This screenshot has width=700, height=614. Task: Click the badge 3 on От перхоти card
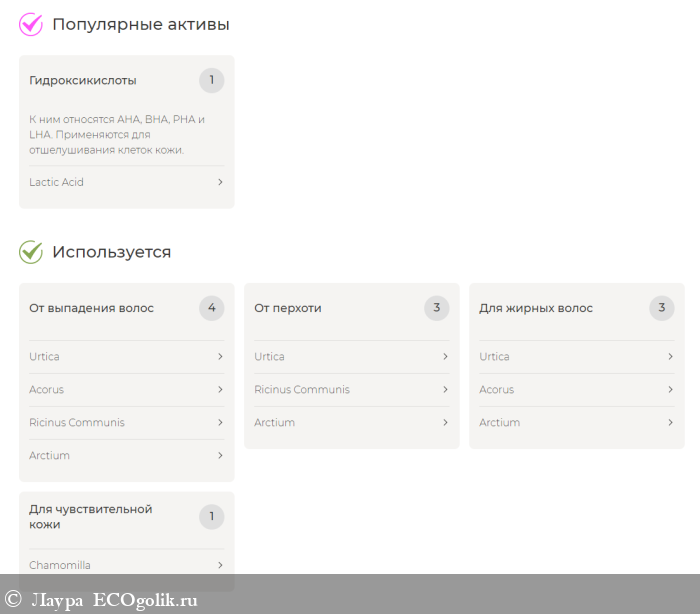[436, 308]
